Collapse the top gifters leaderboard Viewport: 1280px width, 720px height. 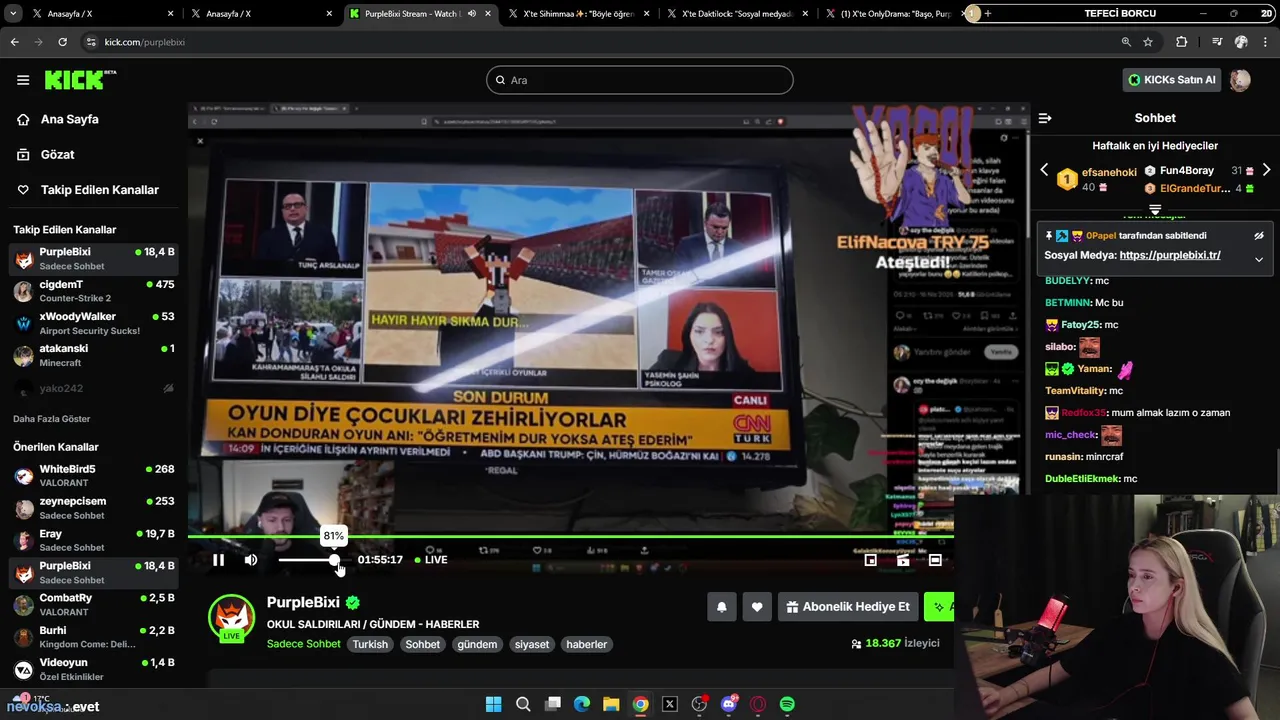click(x=1155, y=210)
